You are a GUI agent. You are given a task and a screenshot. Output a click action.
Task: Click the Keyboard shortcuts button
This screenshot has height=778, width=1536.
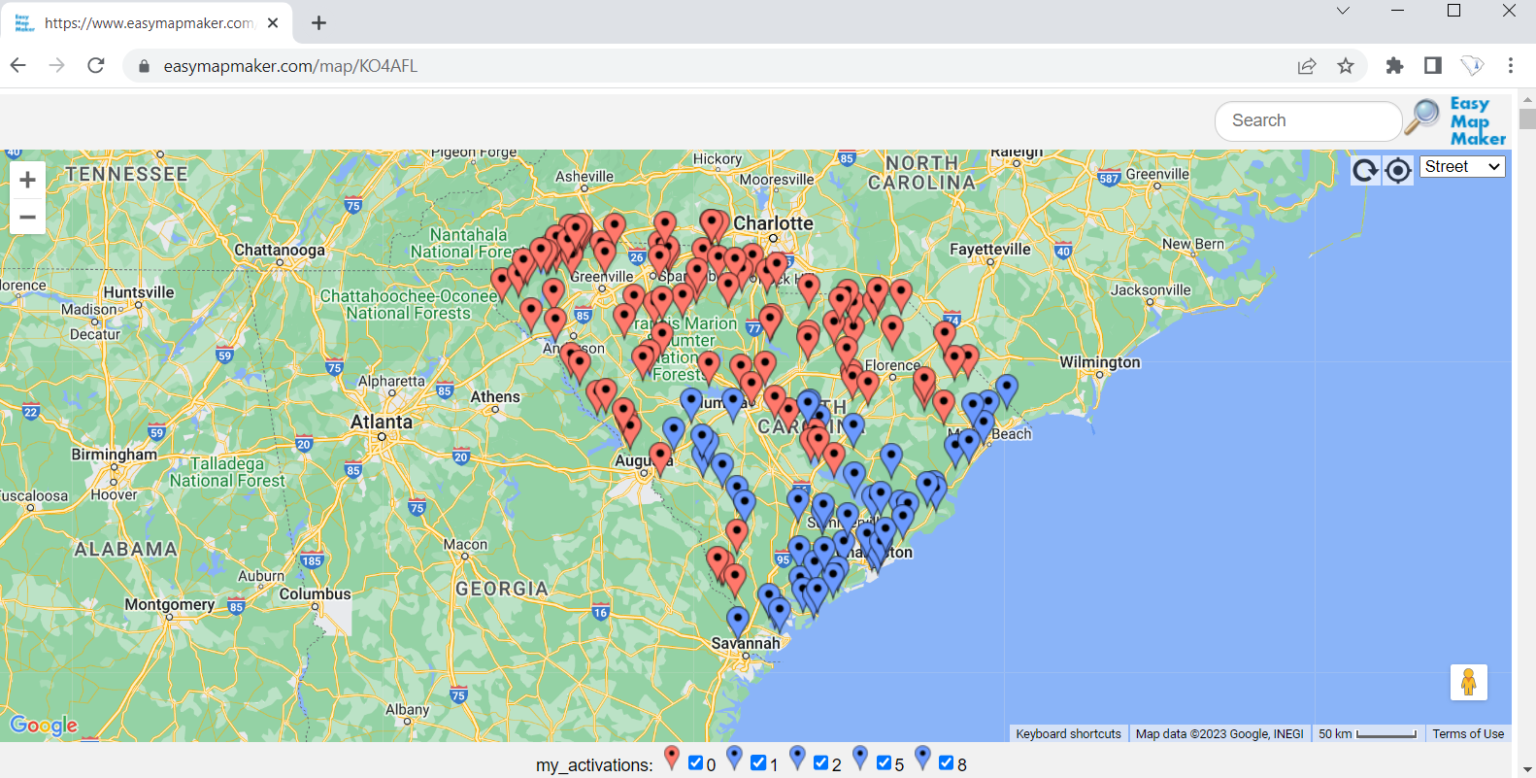[1068, 734]
